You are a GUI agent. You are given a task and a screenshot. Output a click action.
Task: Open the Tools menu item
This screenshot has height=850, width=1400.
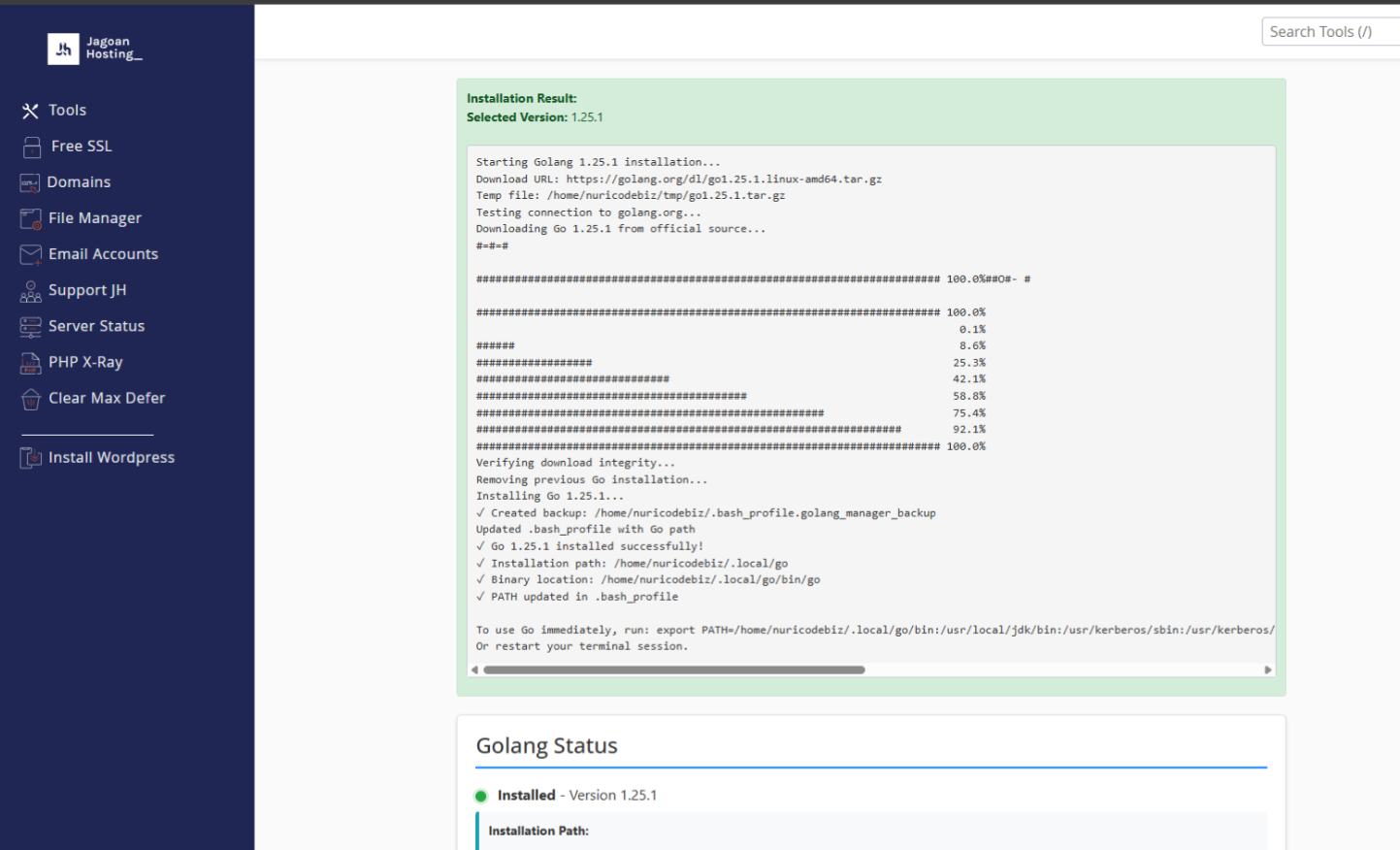[67, 111]
